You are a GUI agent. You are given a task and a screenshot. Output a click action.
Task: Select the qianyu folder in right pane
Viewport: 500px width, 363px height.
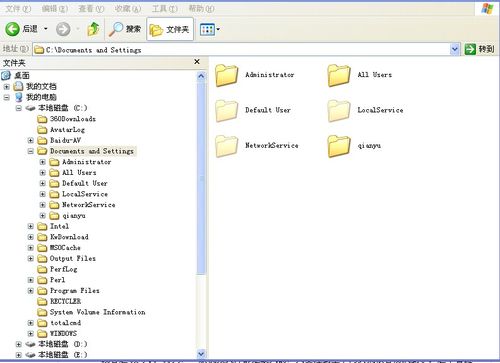pos(339,146)
